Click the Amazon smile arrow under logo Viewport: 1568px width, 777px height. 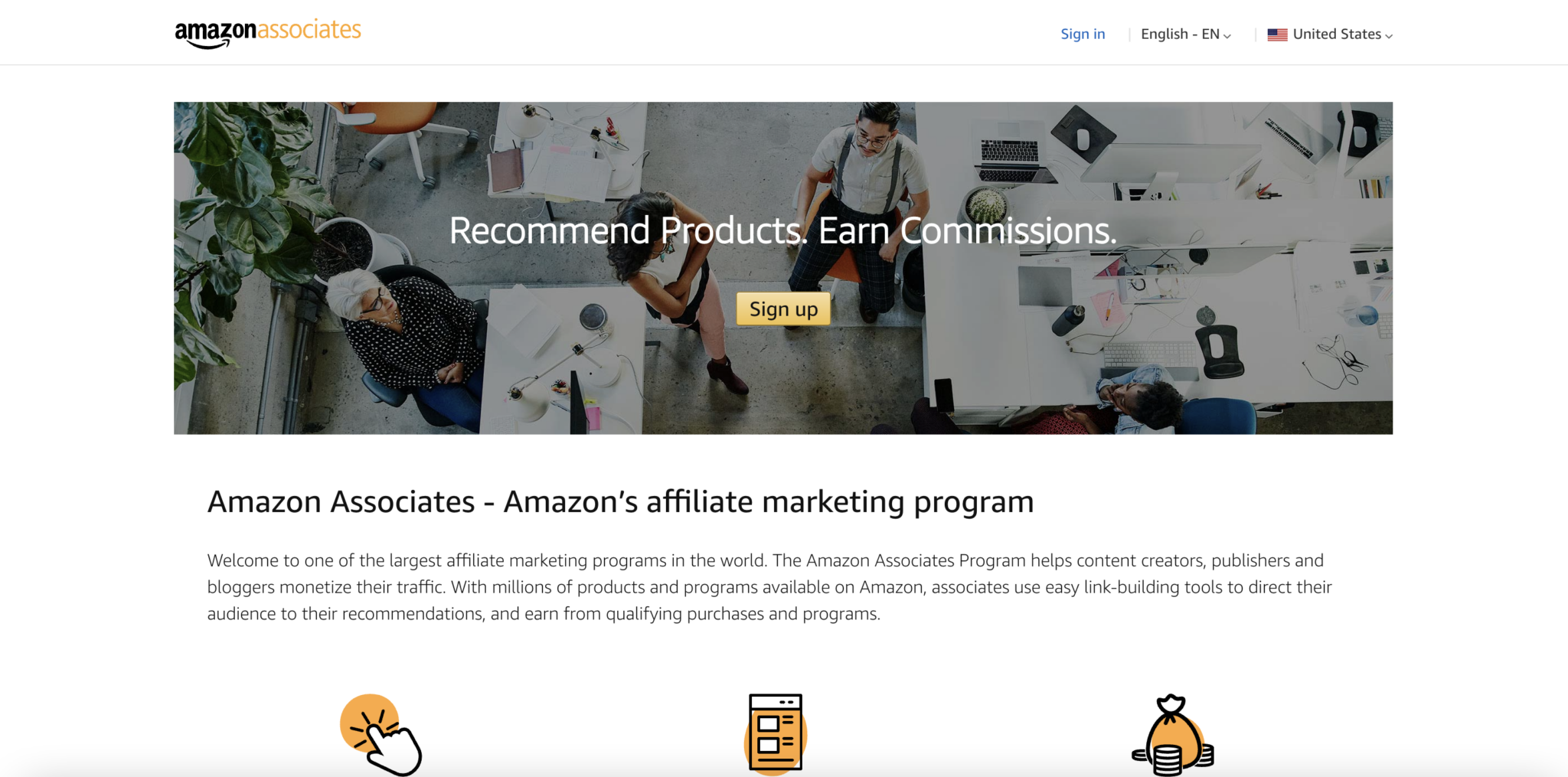pyautogui.click(x=207, y=44)
